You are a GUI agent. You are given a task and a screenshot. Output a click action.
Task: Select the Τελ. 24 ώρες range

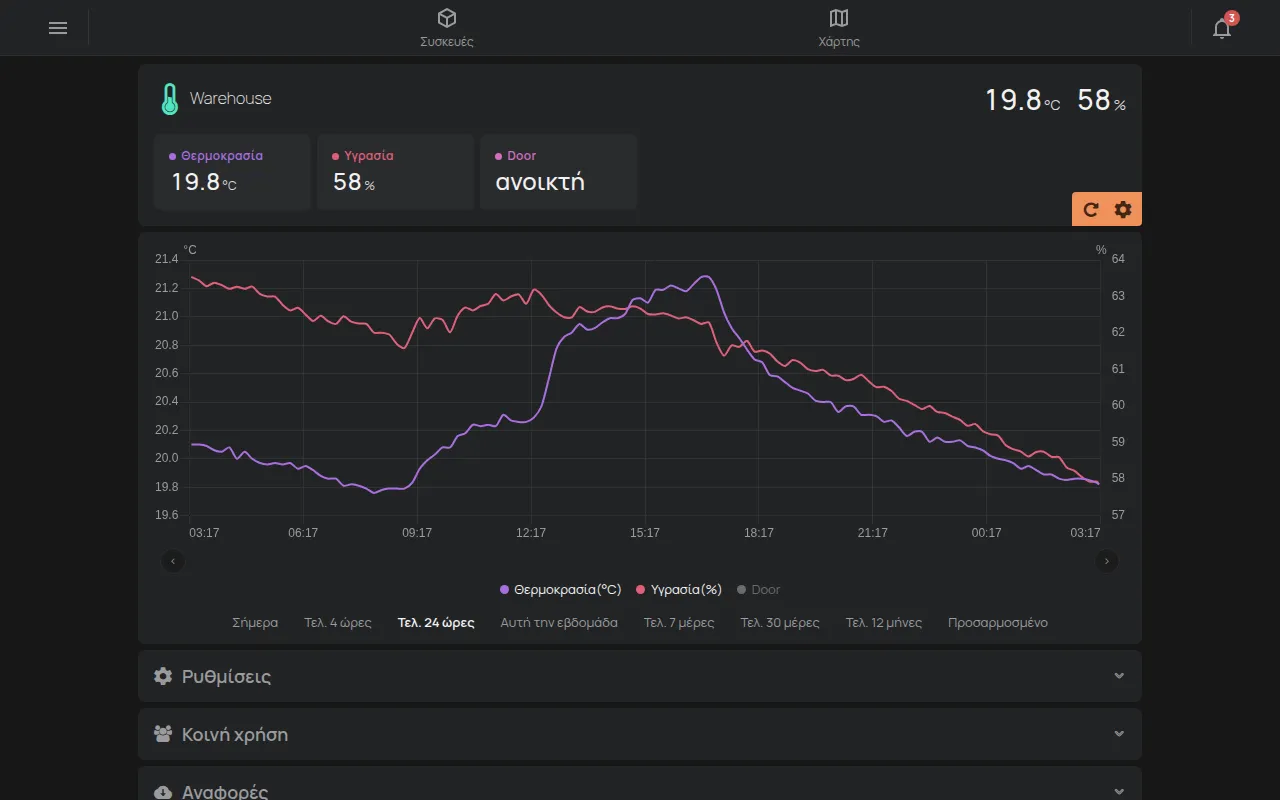(x=436, y=622)
